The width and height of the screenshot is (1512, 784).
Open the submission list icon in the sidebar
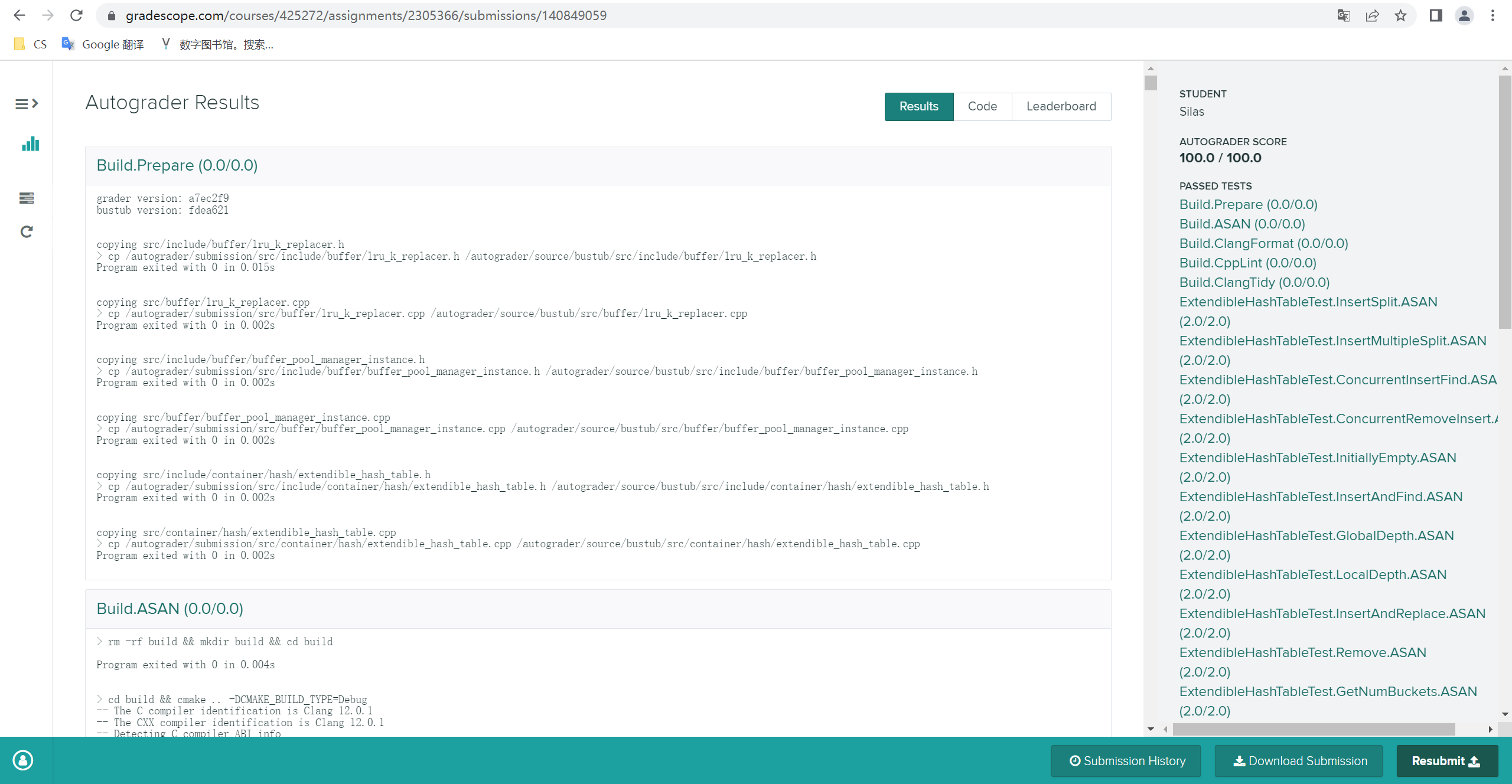tap(27, 198)
